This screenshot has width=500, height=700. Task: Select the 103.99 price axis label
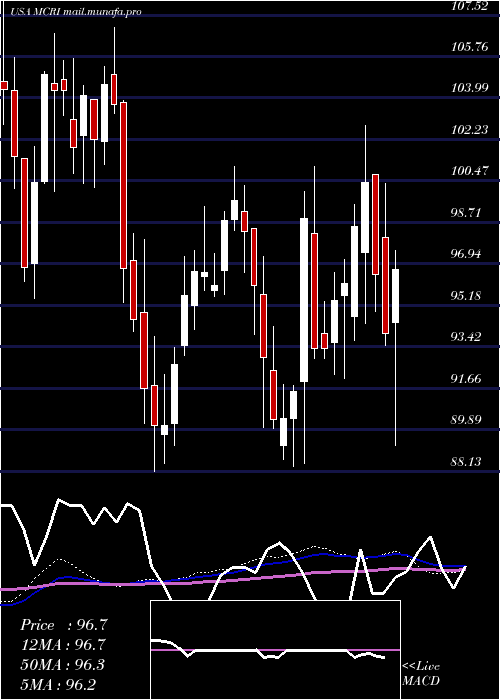(470, 88)
